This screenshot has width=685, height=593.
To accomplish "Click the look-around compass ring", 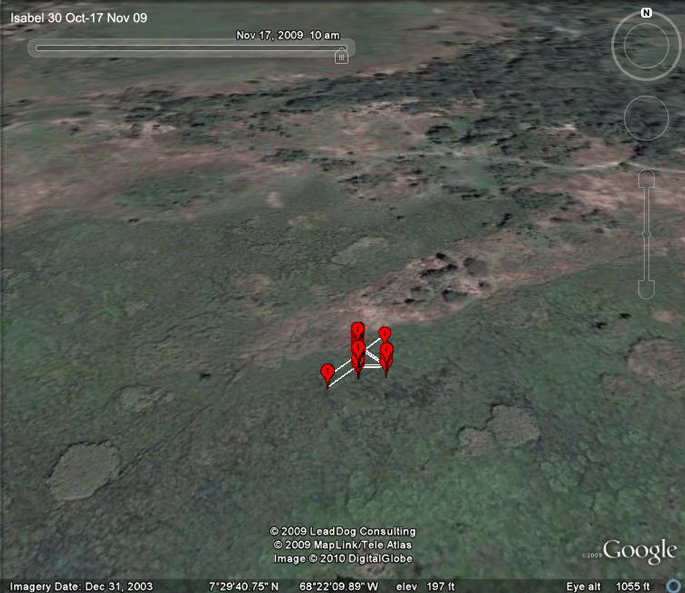I will 646,45.
